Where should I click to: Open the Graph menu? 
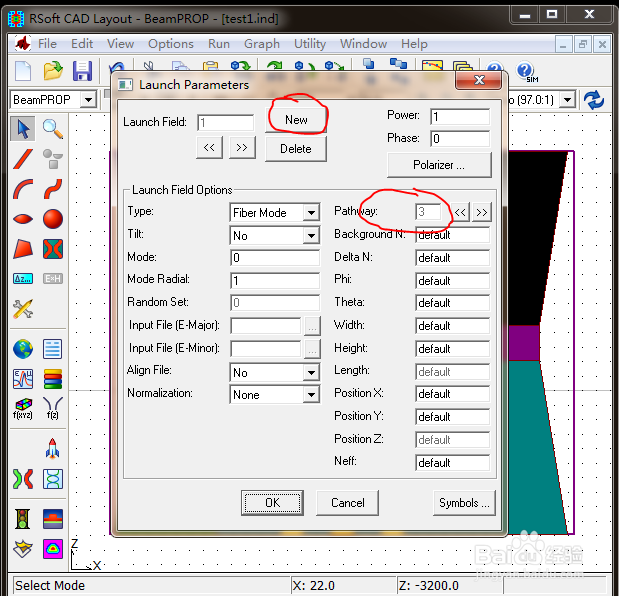(x=262, y=44)
